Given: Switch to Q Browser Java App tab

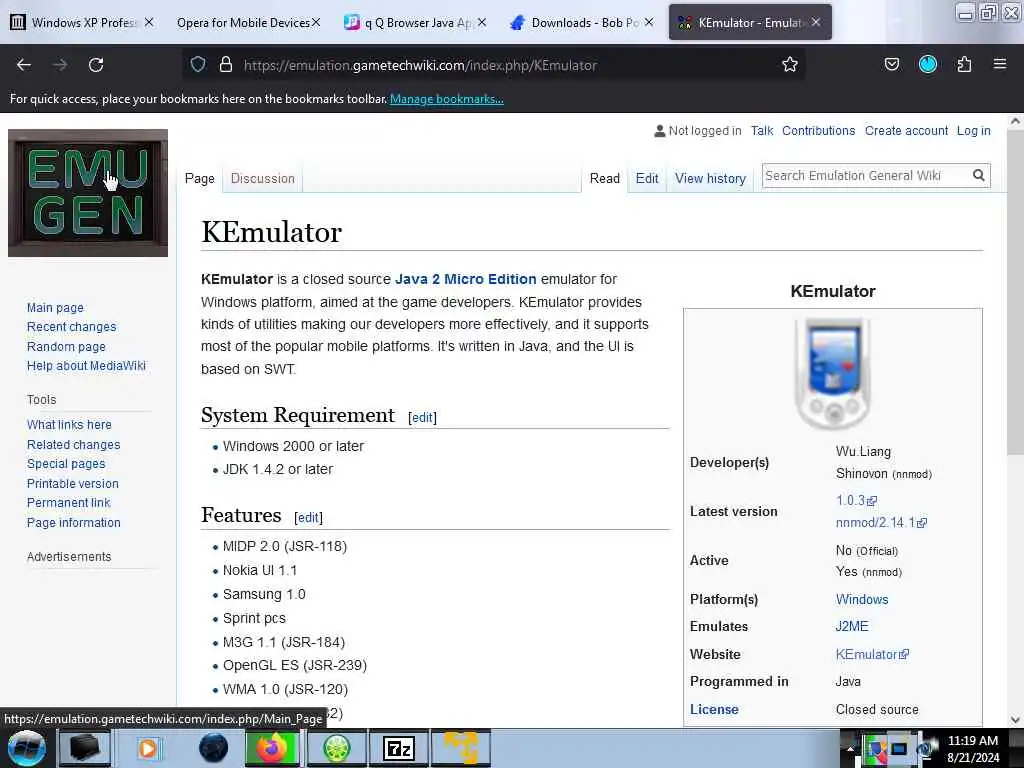Looking at the screenshot, I should point(417,22).
